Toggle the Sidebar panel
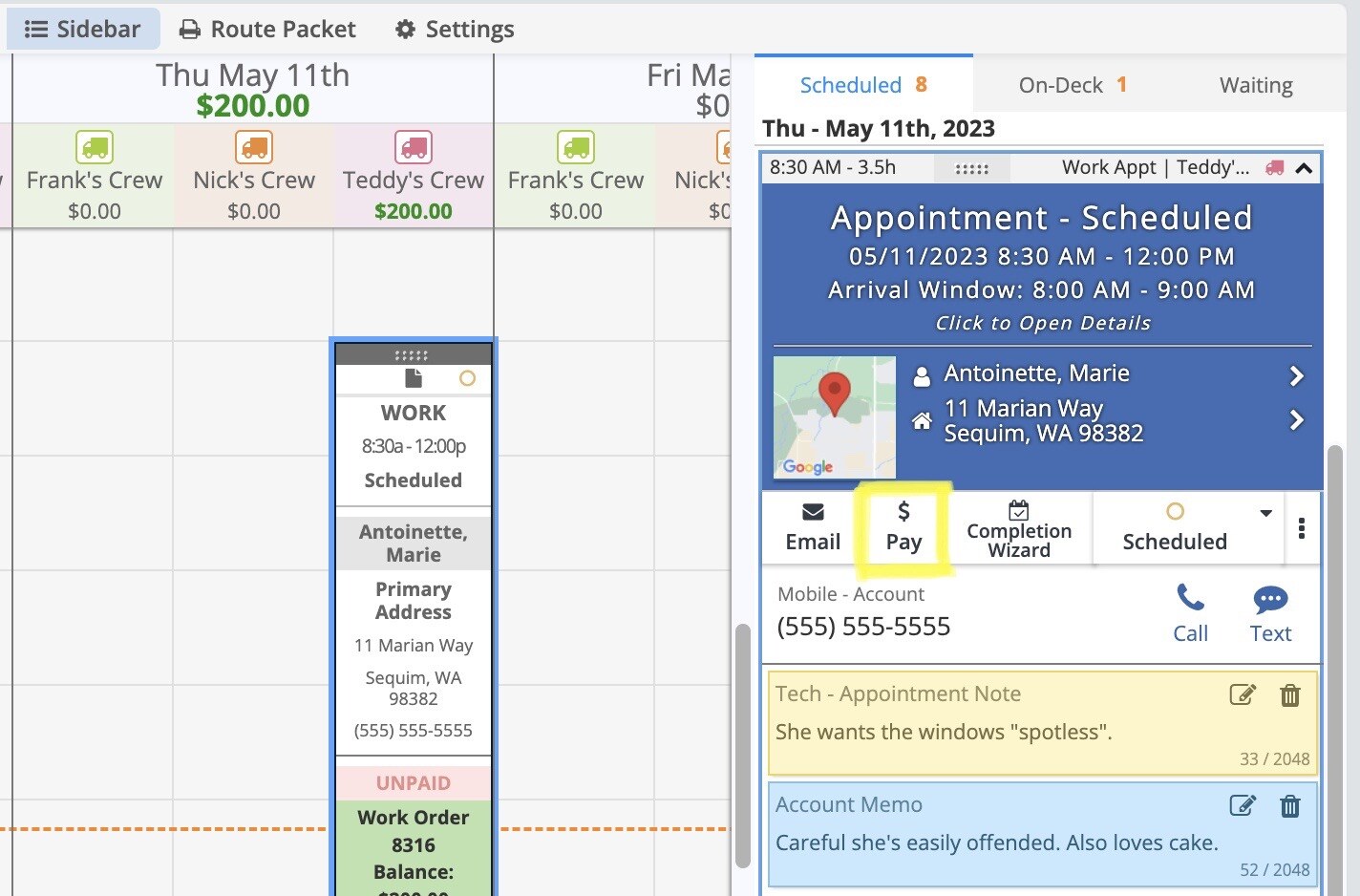 83,30
